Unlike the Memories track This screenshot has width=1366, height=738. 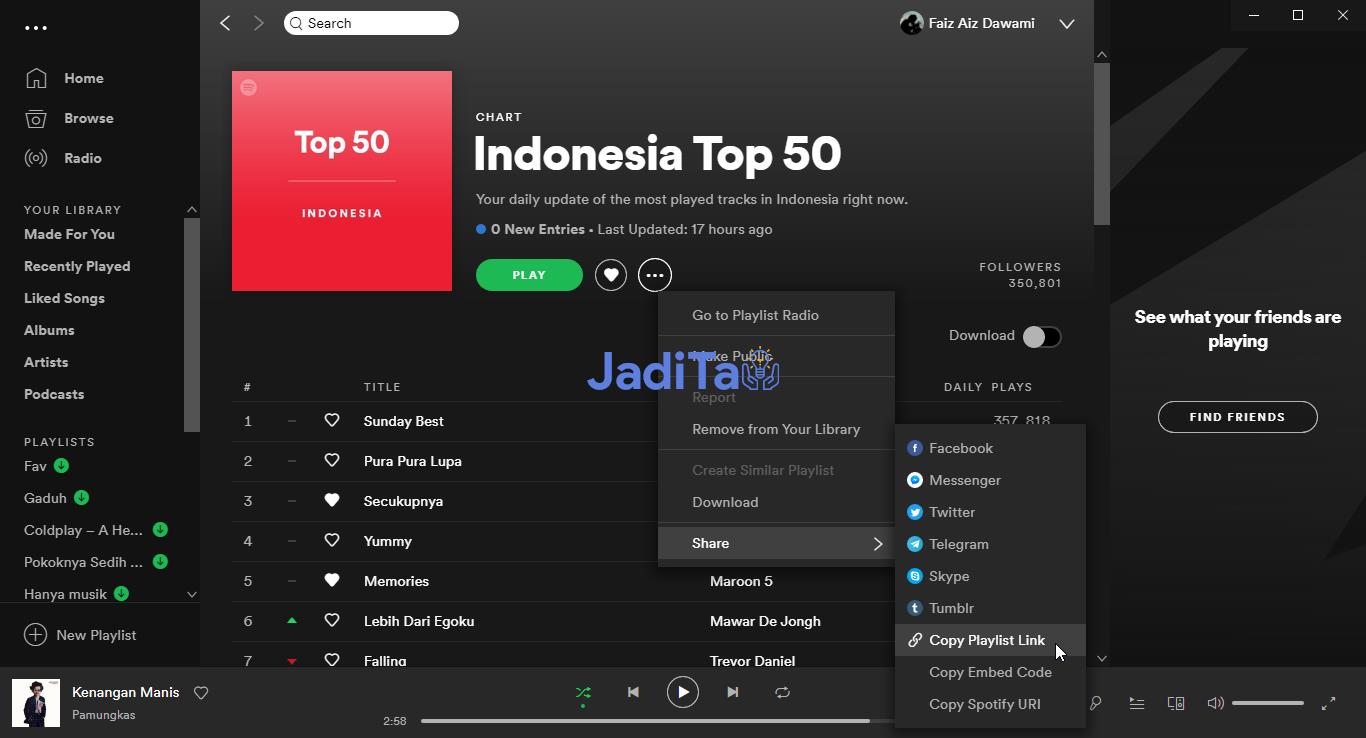point(332,581)
